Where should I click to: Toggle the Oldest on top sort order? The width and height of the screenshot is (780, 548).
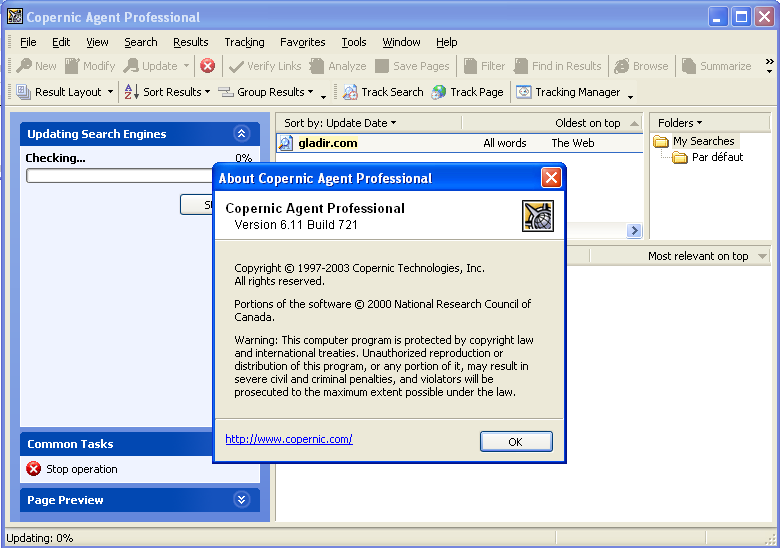[x=596, y=123]
